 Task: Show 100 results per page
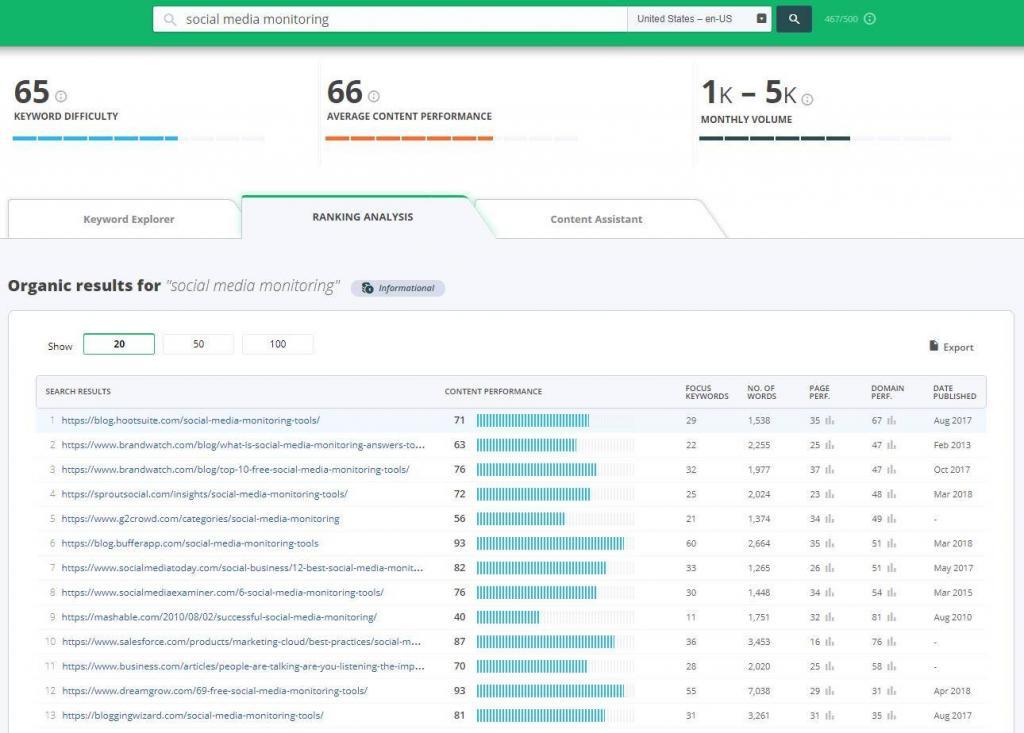(278, 344)
